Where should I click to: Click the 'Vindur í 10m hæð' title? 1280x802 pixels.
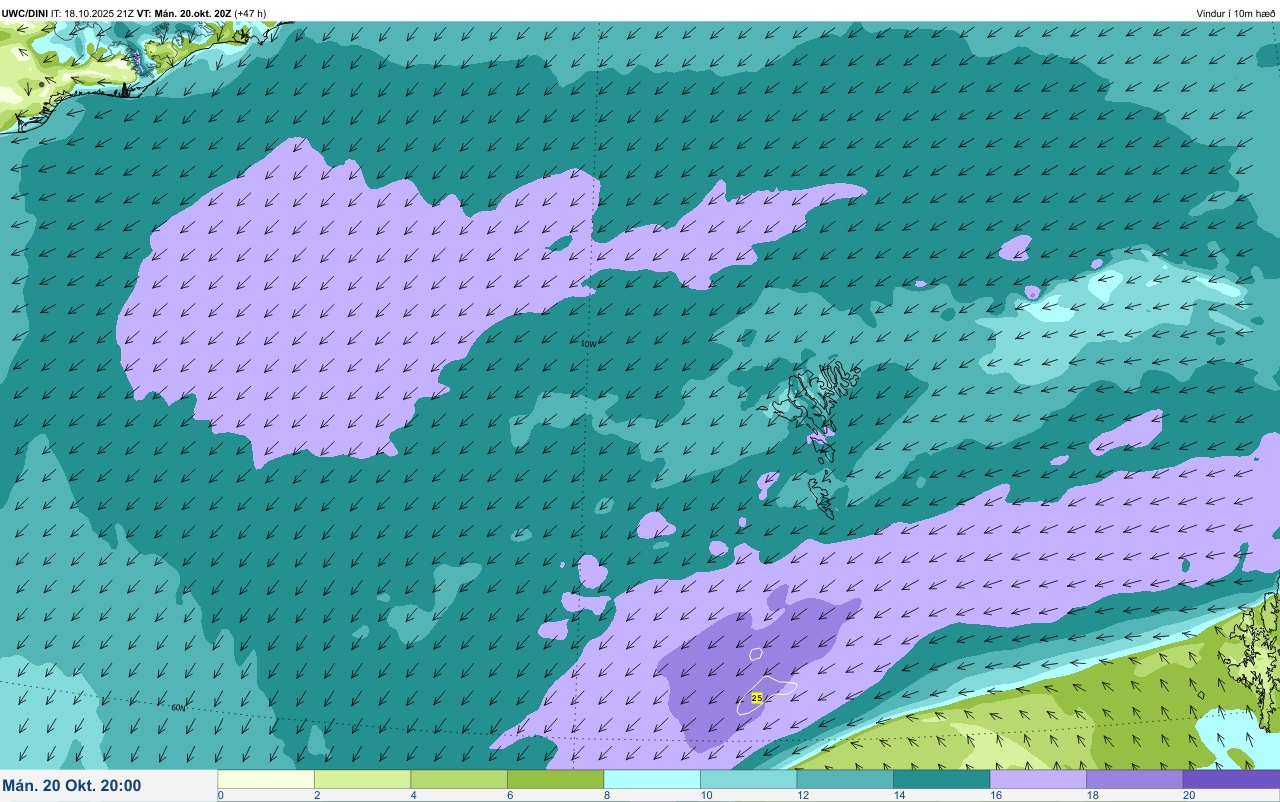pyautogui.click(x=1236, y=13)
